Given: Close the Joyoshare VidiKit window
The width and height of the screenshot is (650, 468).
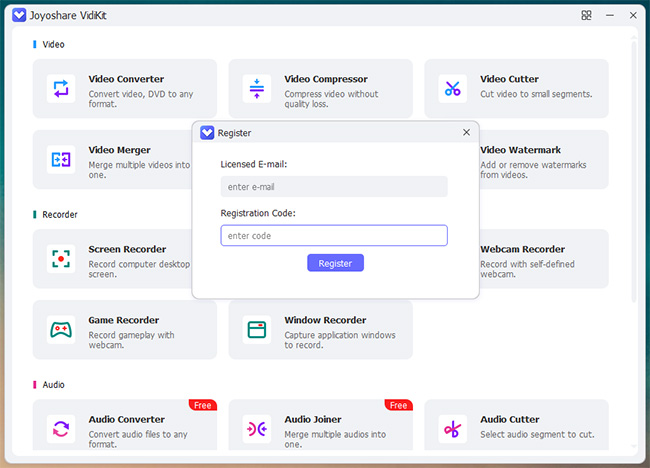Looking at the screenshot, I should coord(633,15).
